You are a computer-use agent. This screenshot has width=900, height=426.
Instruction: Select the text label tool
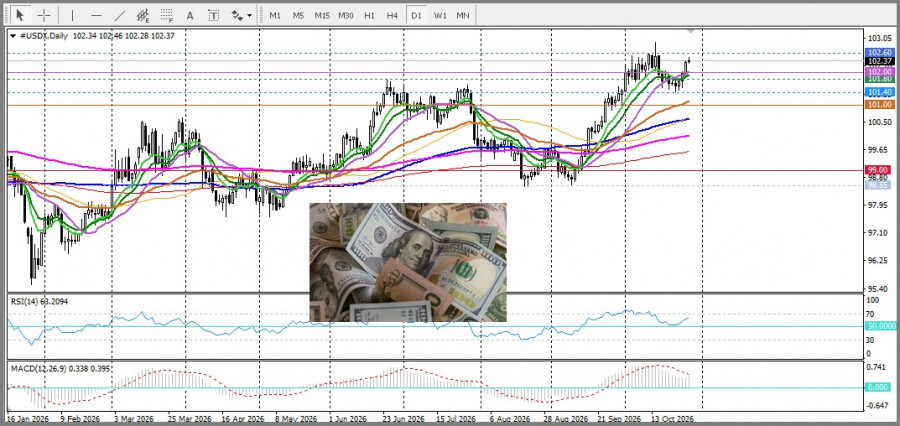(x=214, y=16)
